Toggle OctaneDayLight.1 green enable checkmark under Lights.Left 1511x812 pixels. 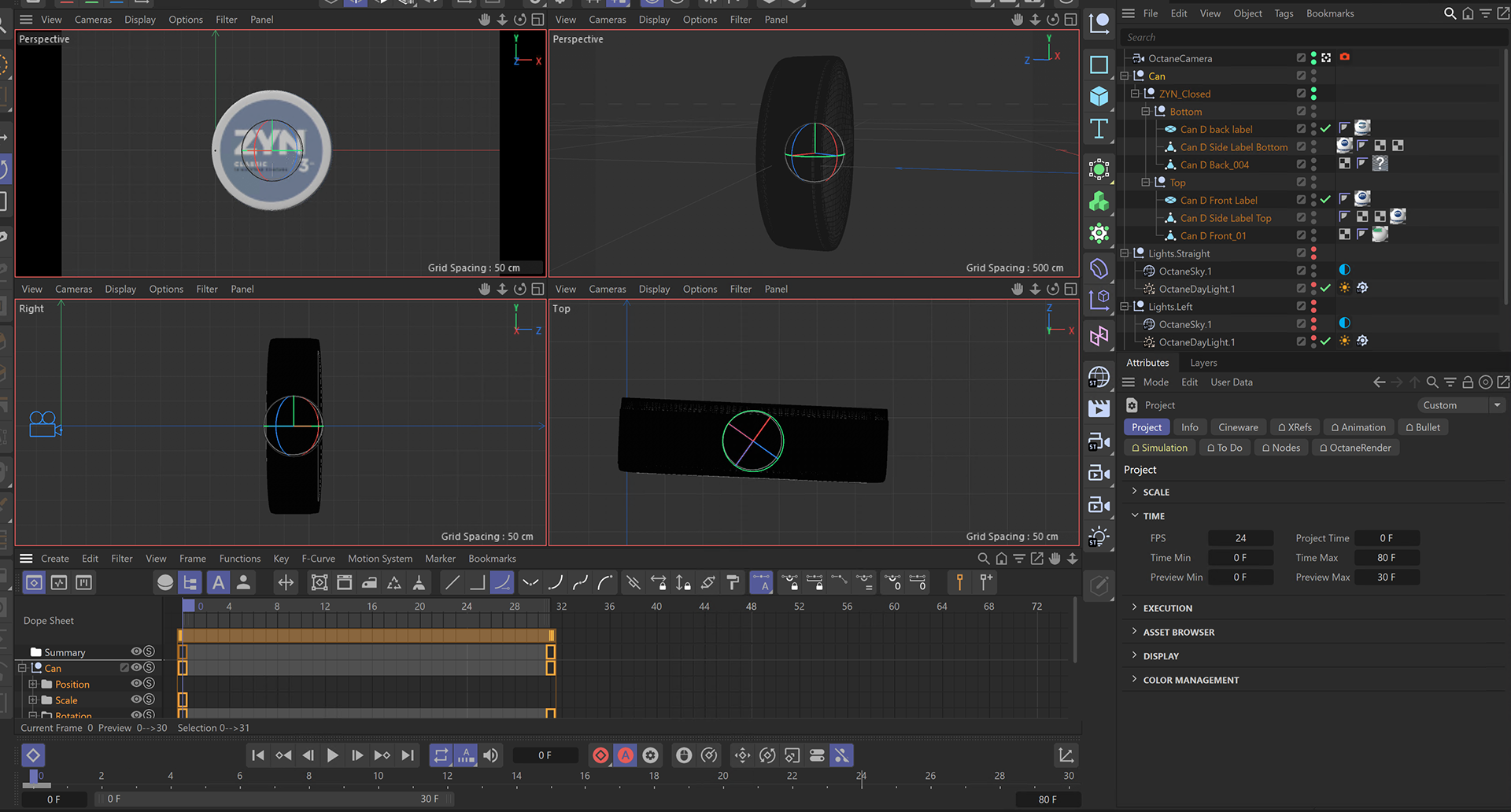pos(1326,341)
